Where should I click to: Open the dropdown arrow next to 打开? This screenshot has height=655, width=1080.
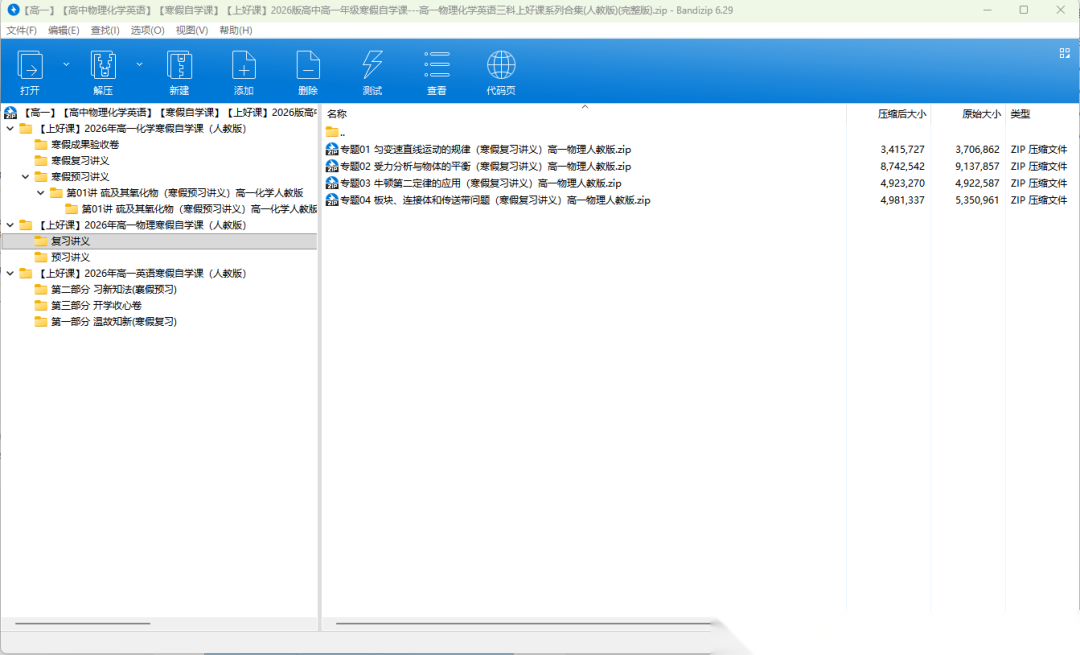(x=67, y=64)
